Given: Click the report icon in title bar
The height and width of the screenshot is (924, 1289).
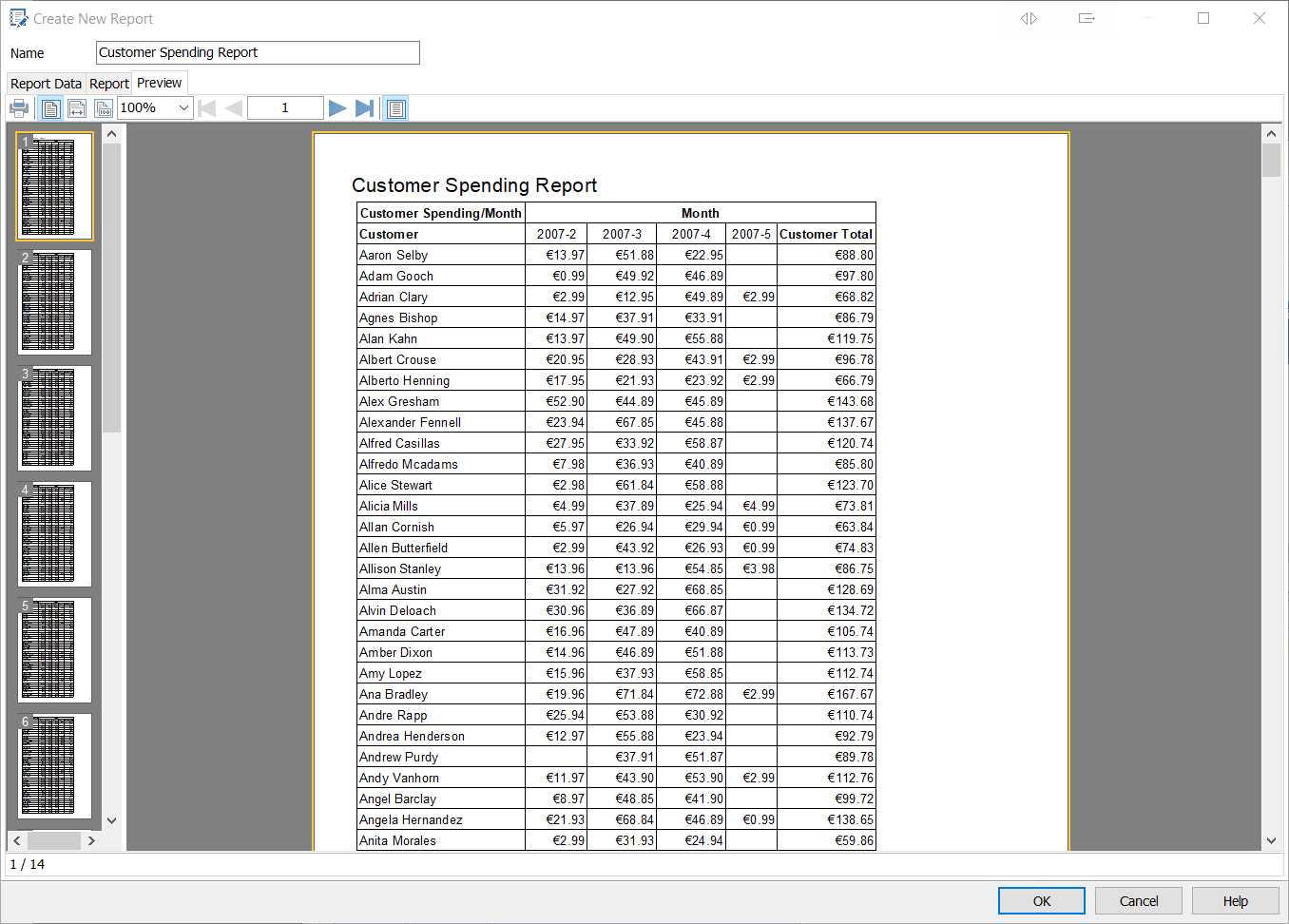Looking at the screenshot, I should click(x=18, y=19).
